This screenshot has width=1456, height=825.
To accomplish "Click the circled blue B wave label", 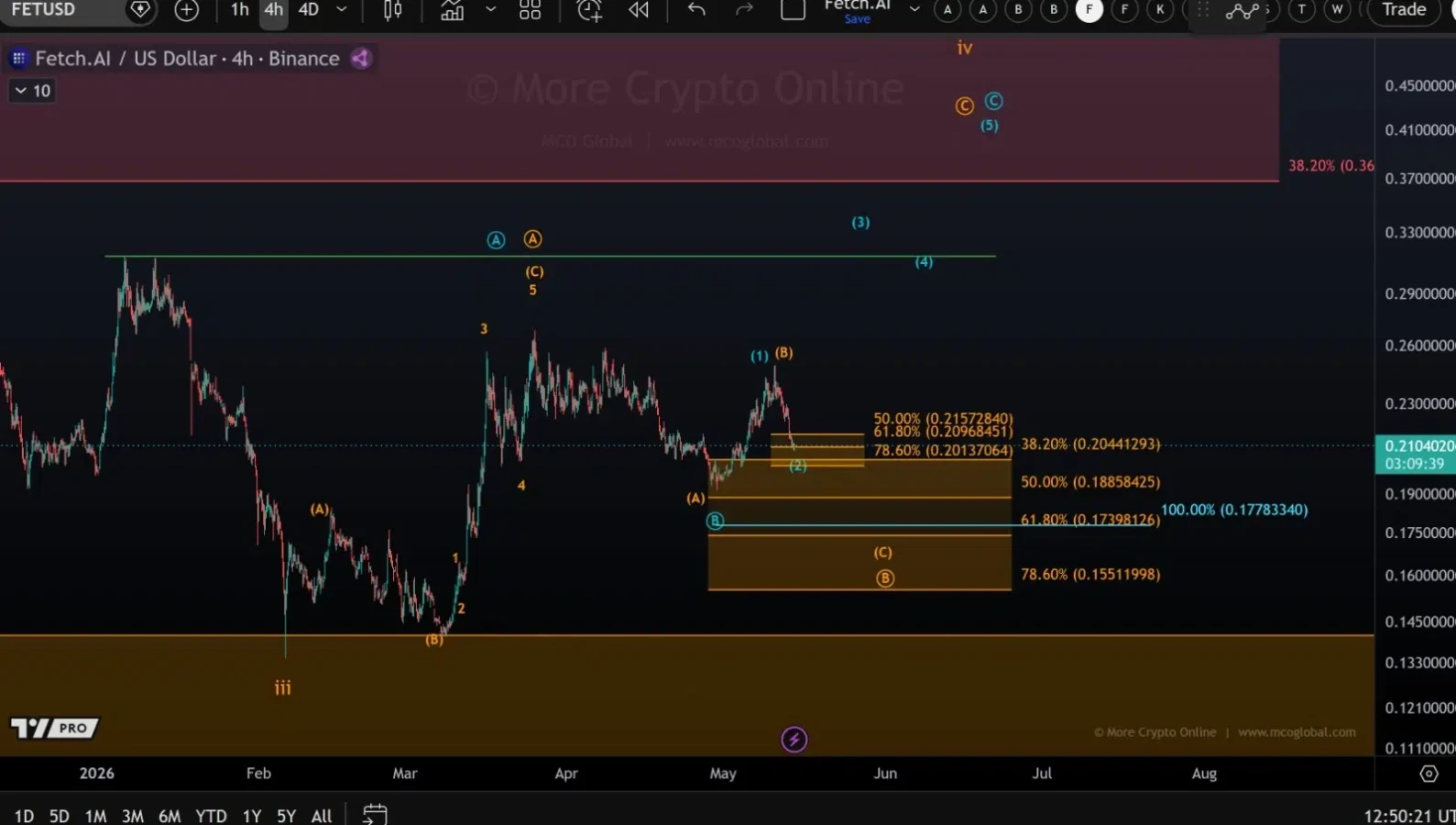I will pos(715,521).
